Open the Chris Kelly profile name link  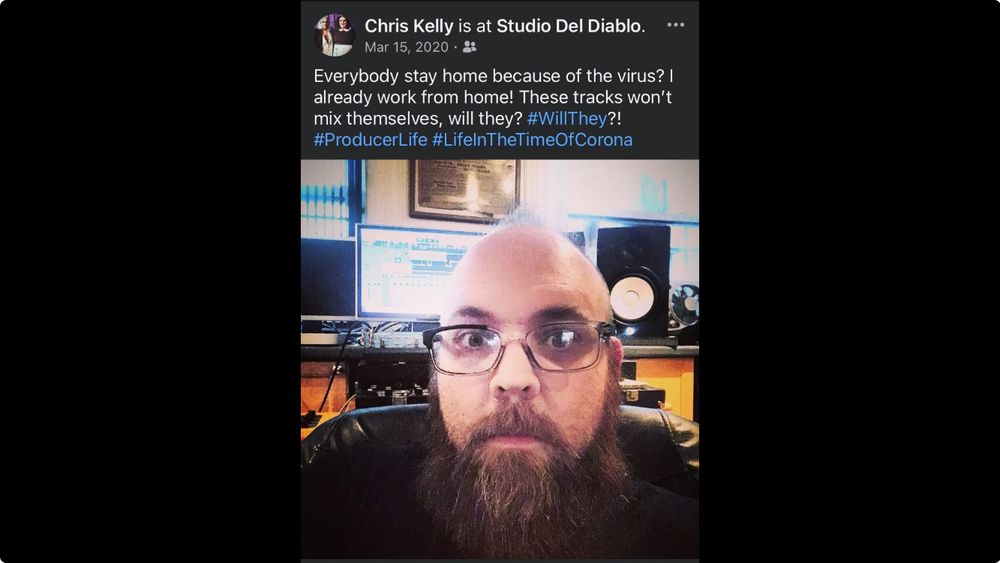pos(409,26)
